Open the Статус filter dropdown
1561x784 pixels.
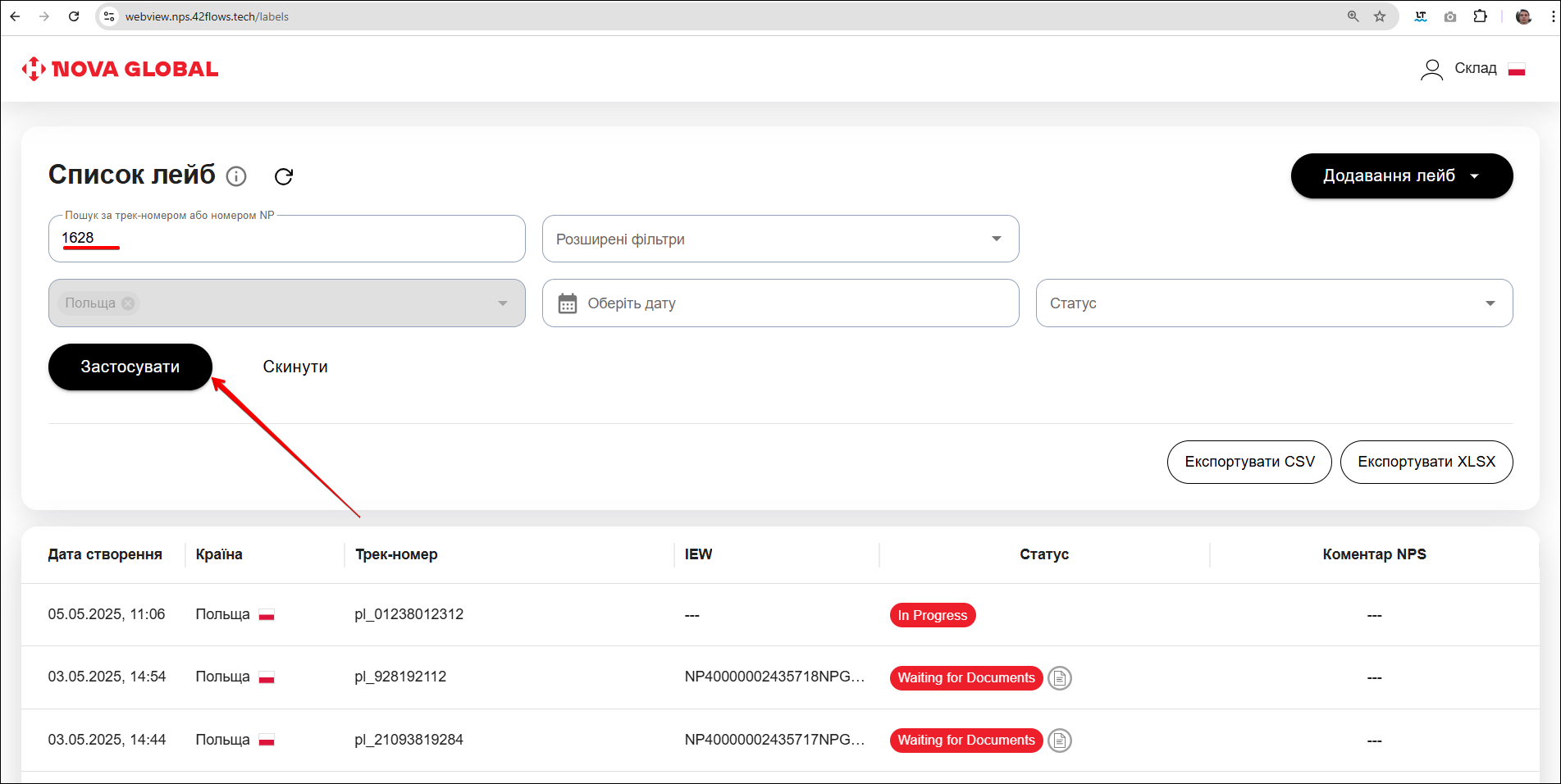[1273, 303]
